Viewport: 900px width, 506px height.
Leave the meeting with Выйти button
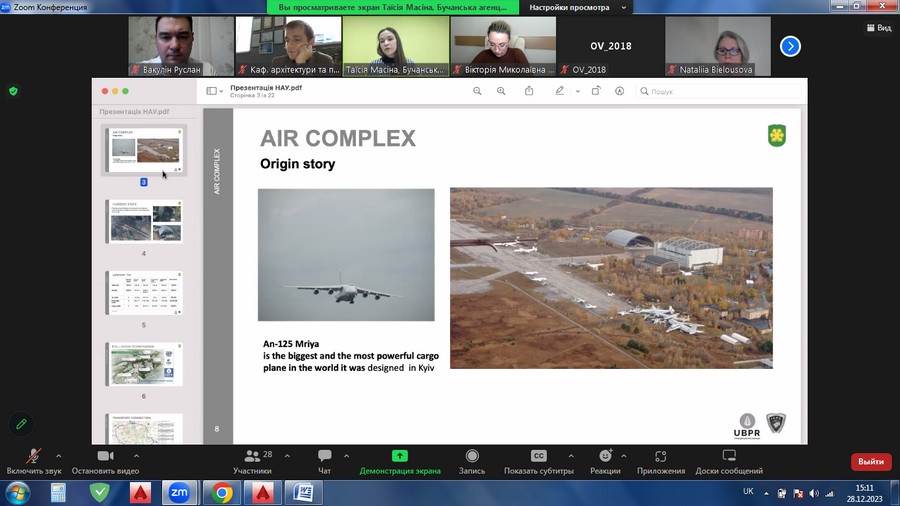coord(870,462)
